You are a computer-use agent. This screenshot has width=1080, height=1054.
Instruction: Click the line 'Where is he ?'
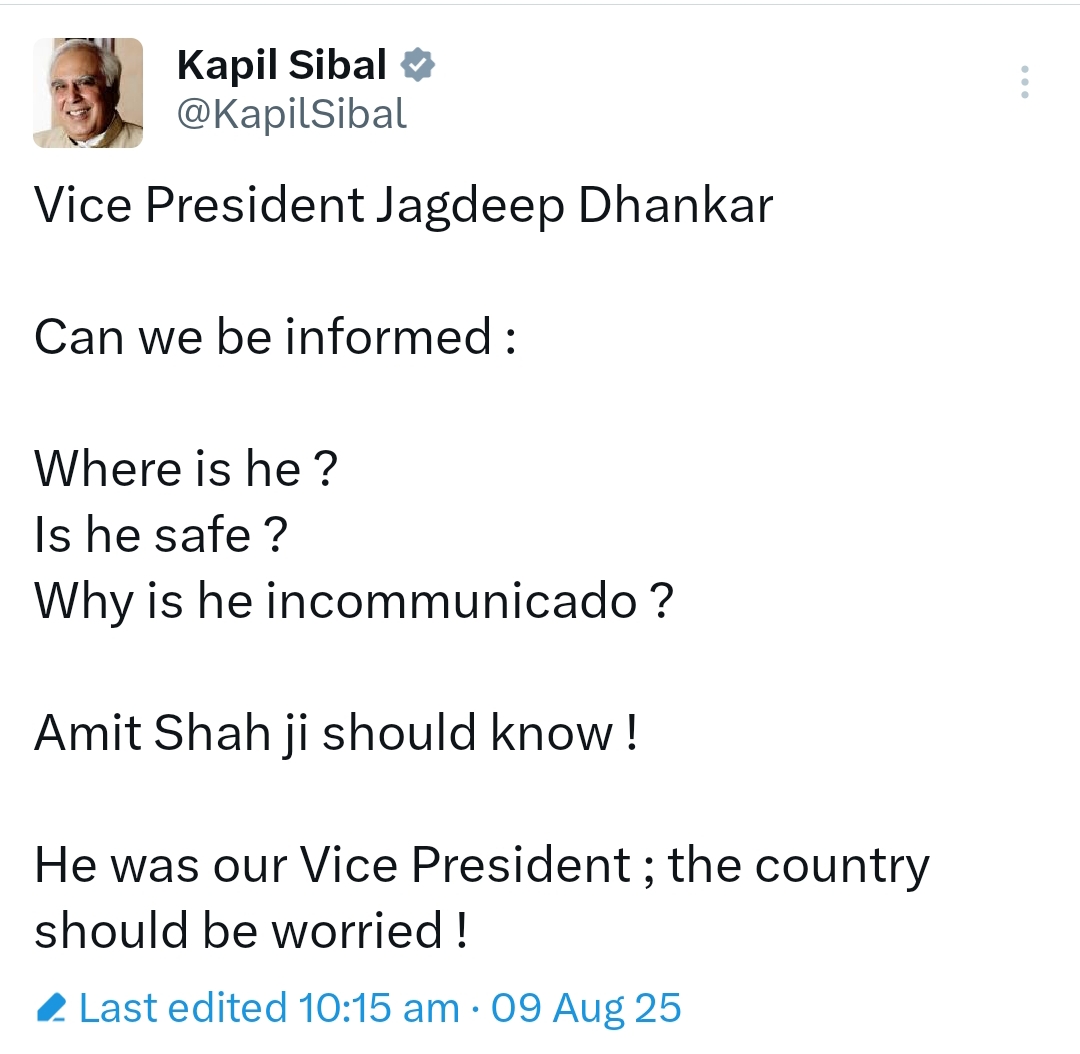tap(186, 469)
